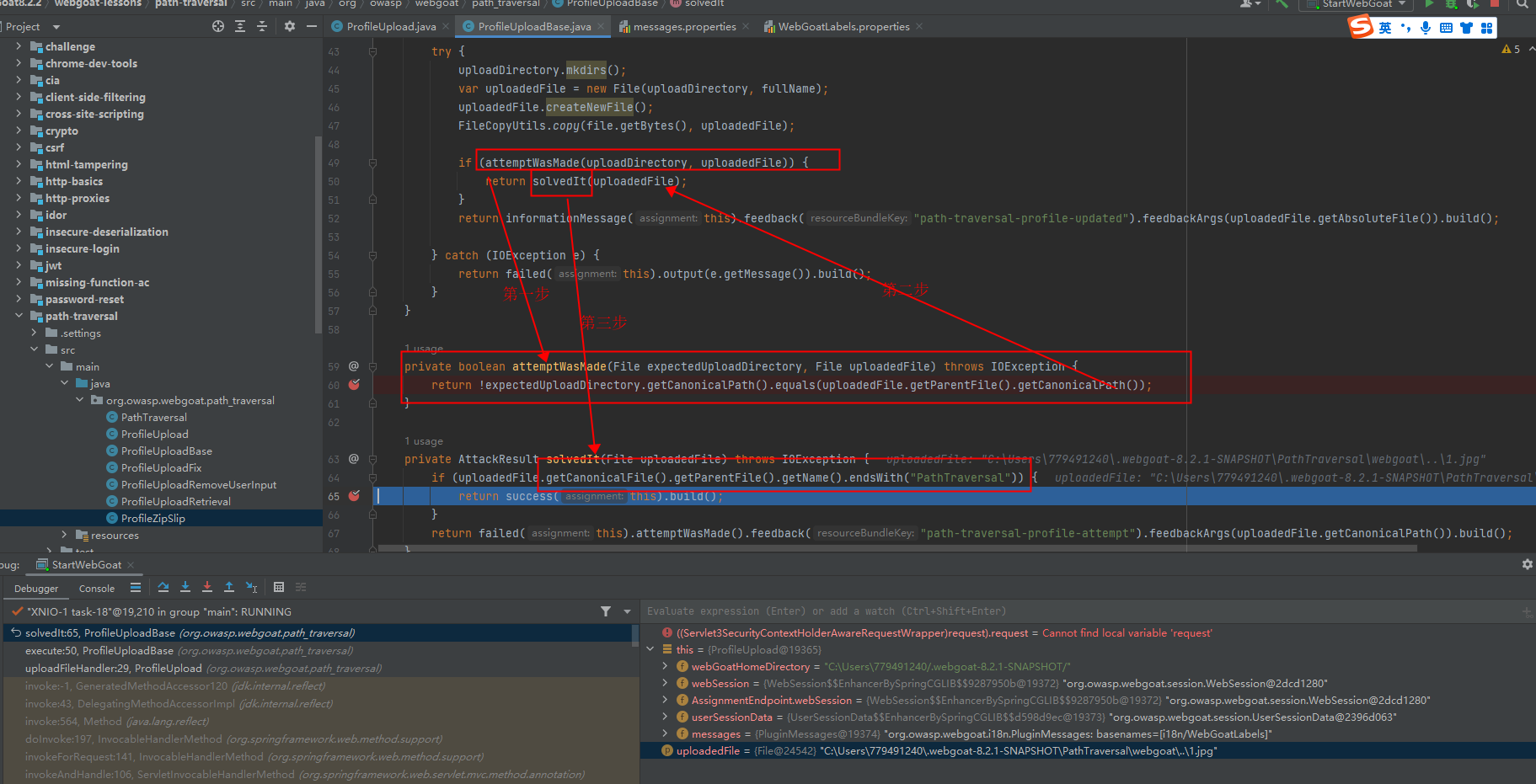Viewport: 1536px width, 784px height.
Task: Select the Debugger tab
Action: pos(36,589)
